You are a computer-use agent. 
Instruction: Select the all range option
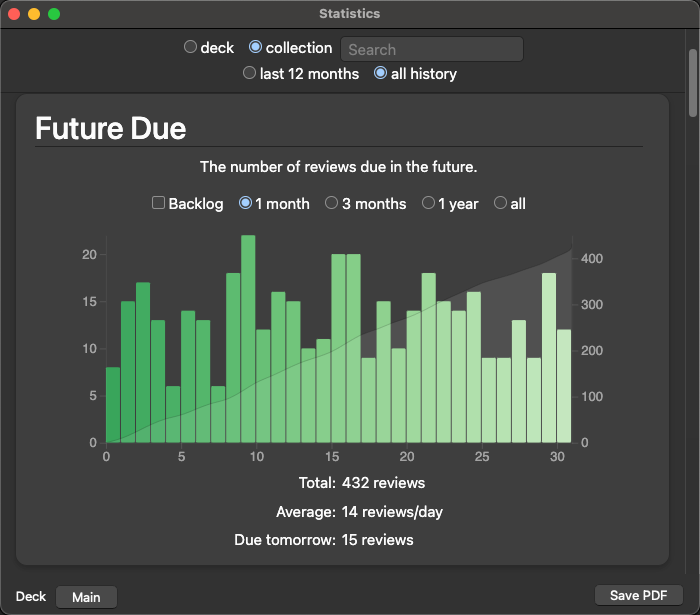(x=500, y=203)
